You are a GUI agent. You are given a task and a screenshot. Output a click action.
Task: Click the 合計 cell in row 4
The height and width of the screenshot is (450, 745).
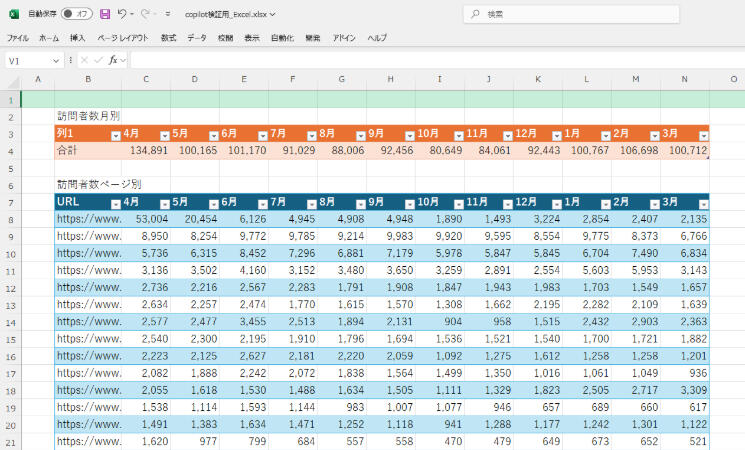88,151
